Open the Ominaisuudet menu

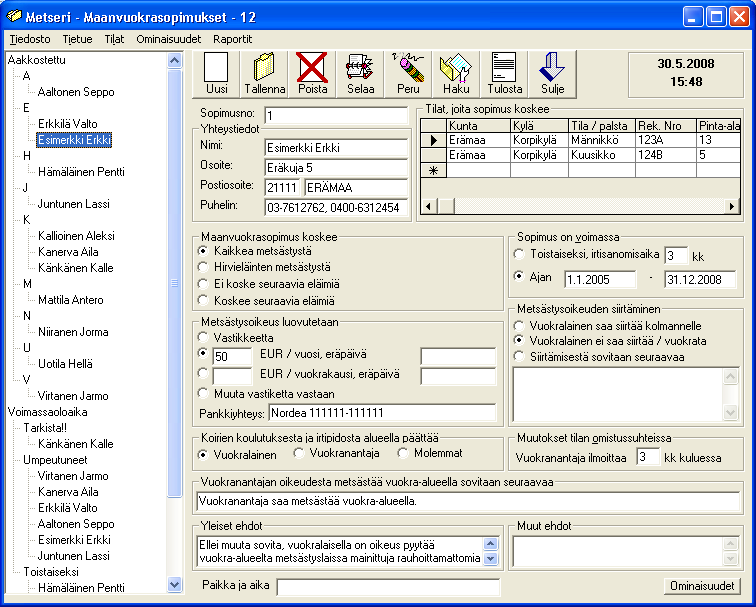(x=168, y=39)
